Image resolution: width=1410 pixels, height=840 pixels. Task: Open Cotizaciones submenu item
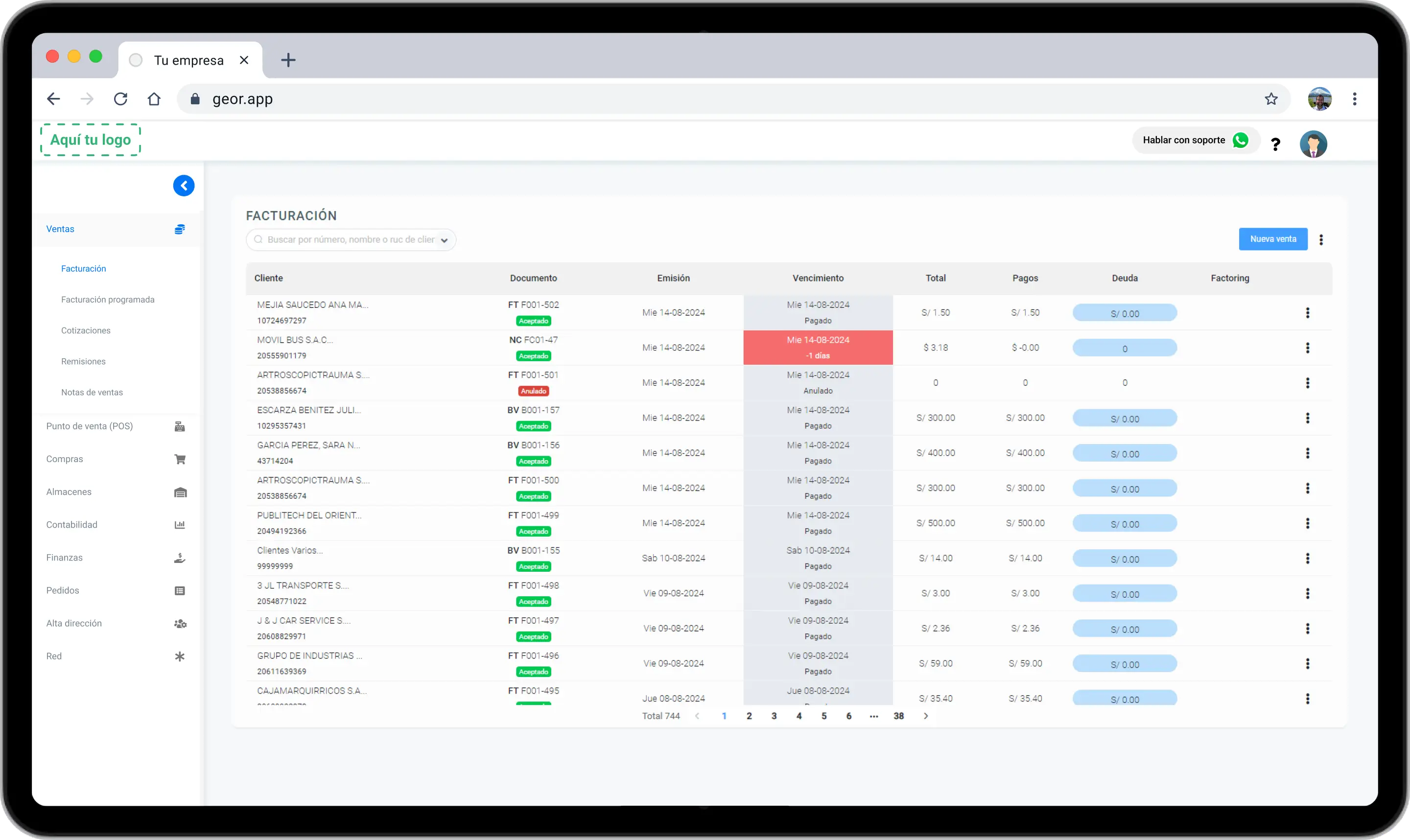[86, 330]
